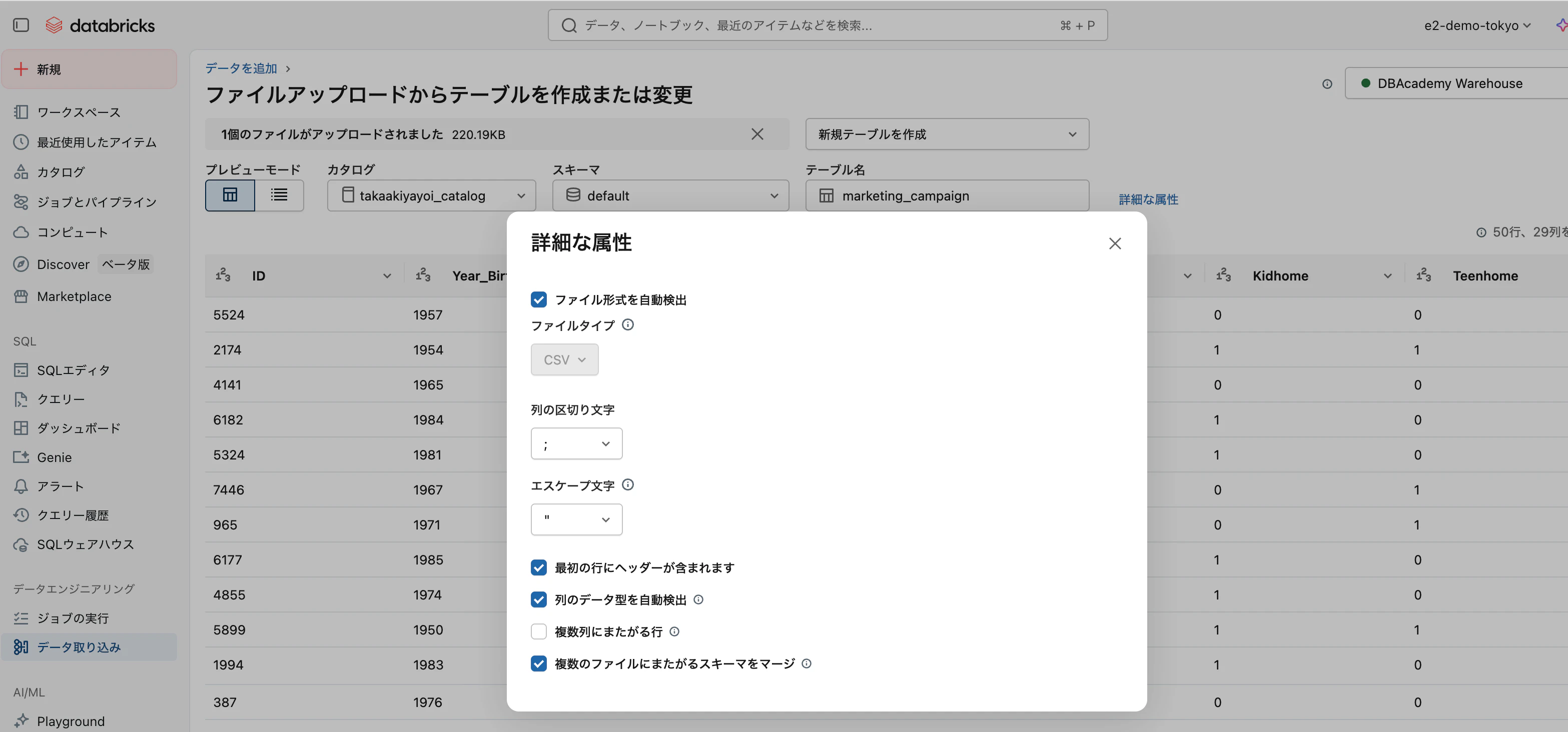Open the takaakiyayoi_catalog catalog dropdown
The width and height of the screenshot is (1568, 732).
(x=432, y=195)
